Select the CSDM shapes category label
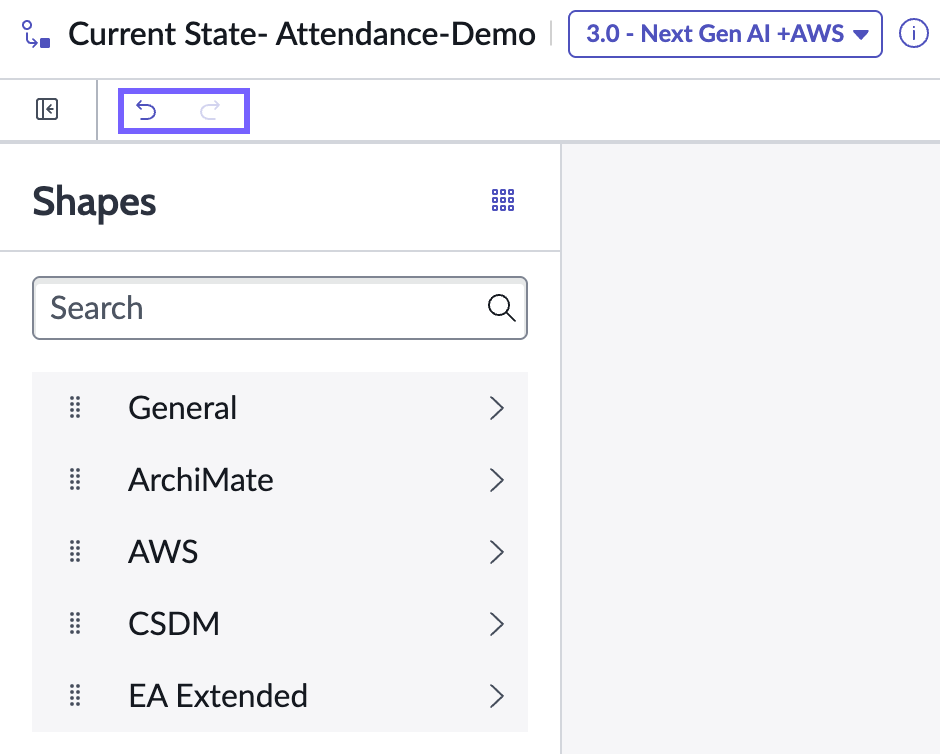 click(x=174, y=624)
